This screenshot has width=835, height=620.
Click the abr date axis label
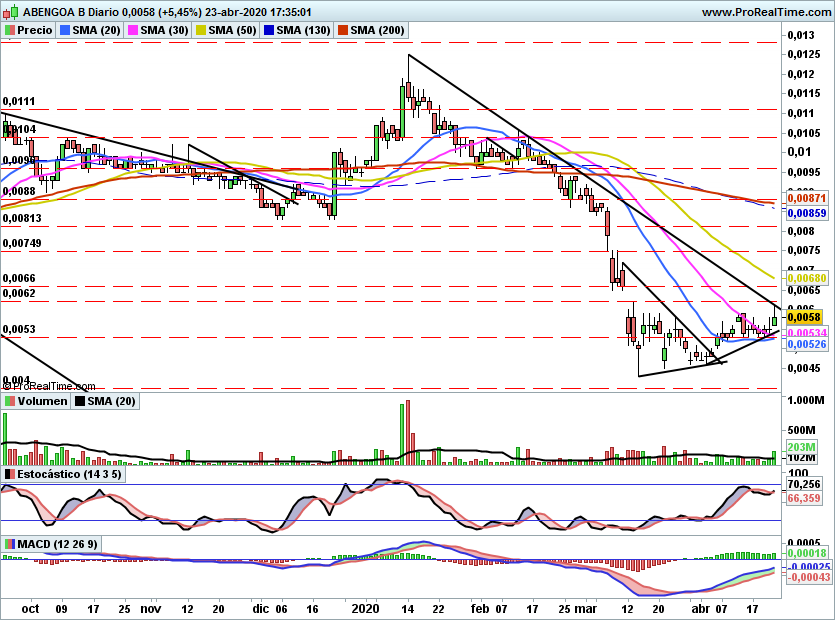pyautogui.click(x=701, y=609)
